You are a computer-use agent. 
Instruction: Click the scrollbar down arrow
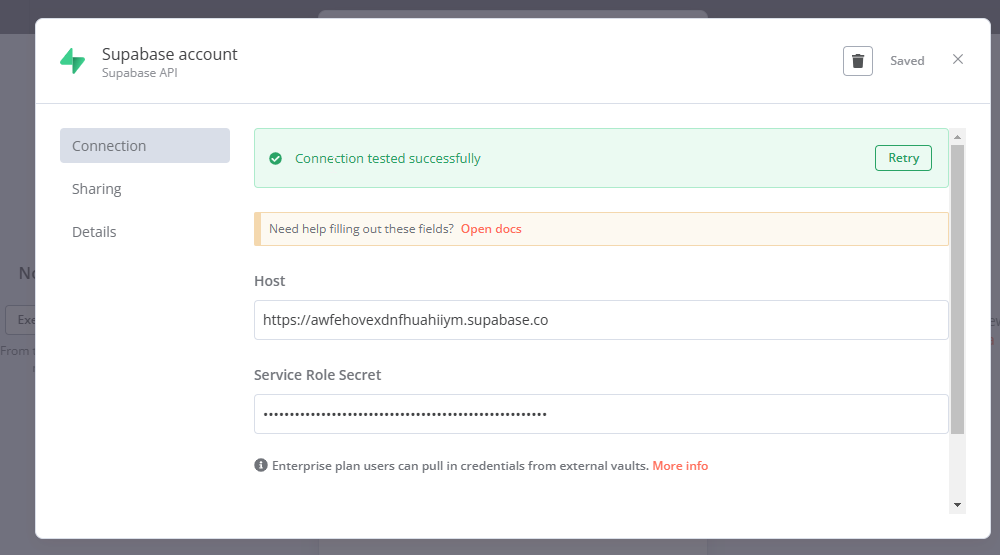[x=957, y=505]
